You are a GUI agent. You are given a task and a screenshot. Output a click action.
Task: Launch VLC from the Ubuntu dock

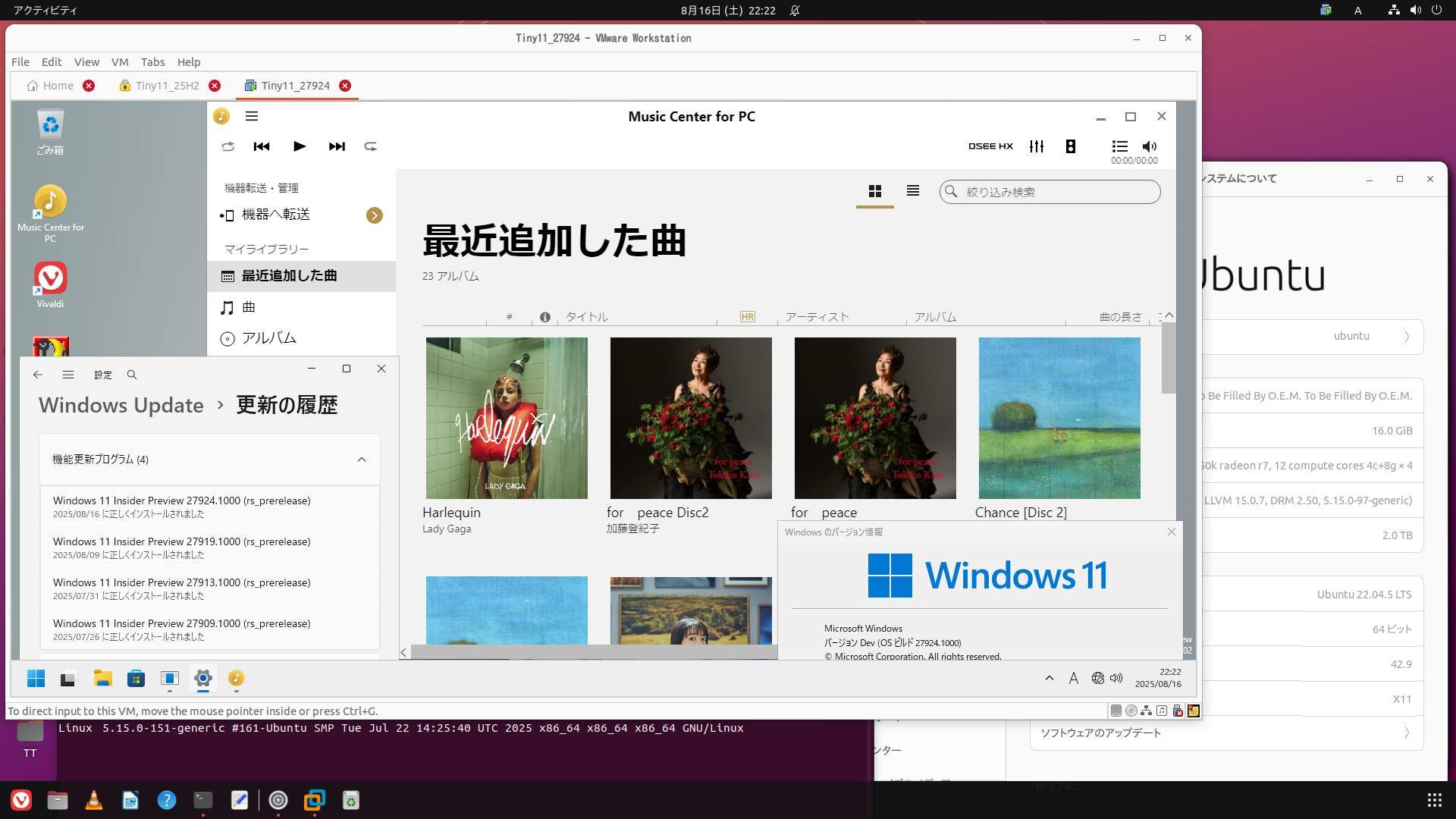(94, 800)
